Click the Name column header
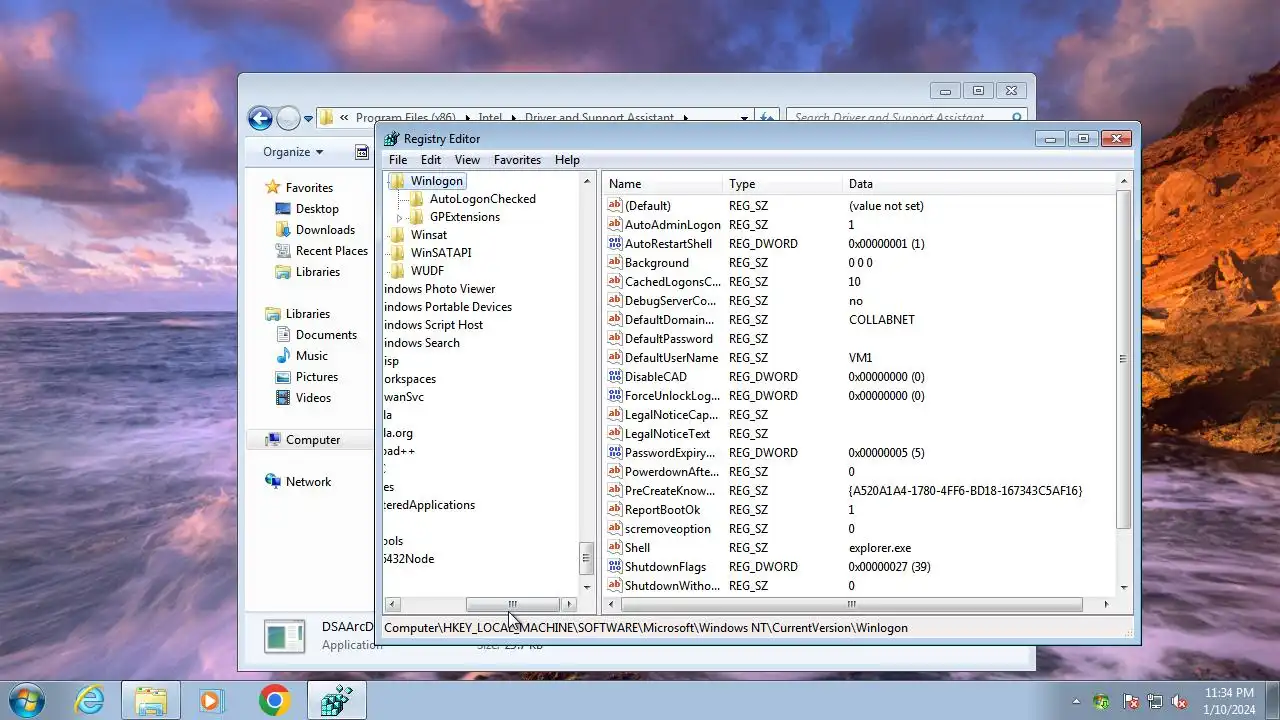 [663, 184]
